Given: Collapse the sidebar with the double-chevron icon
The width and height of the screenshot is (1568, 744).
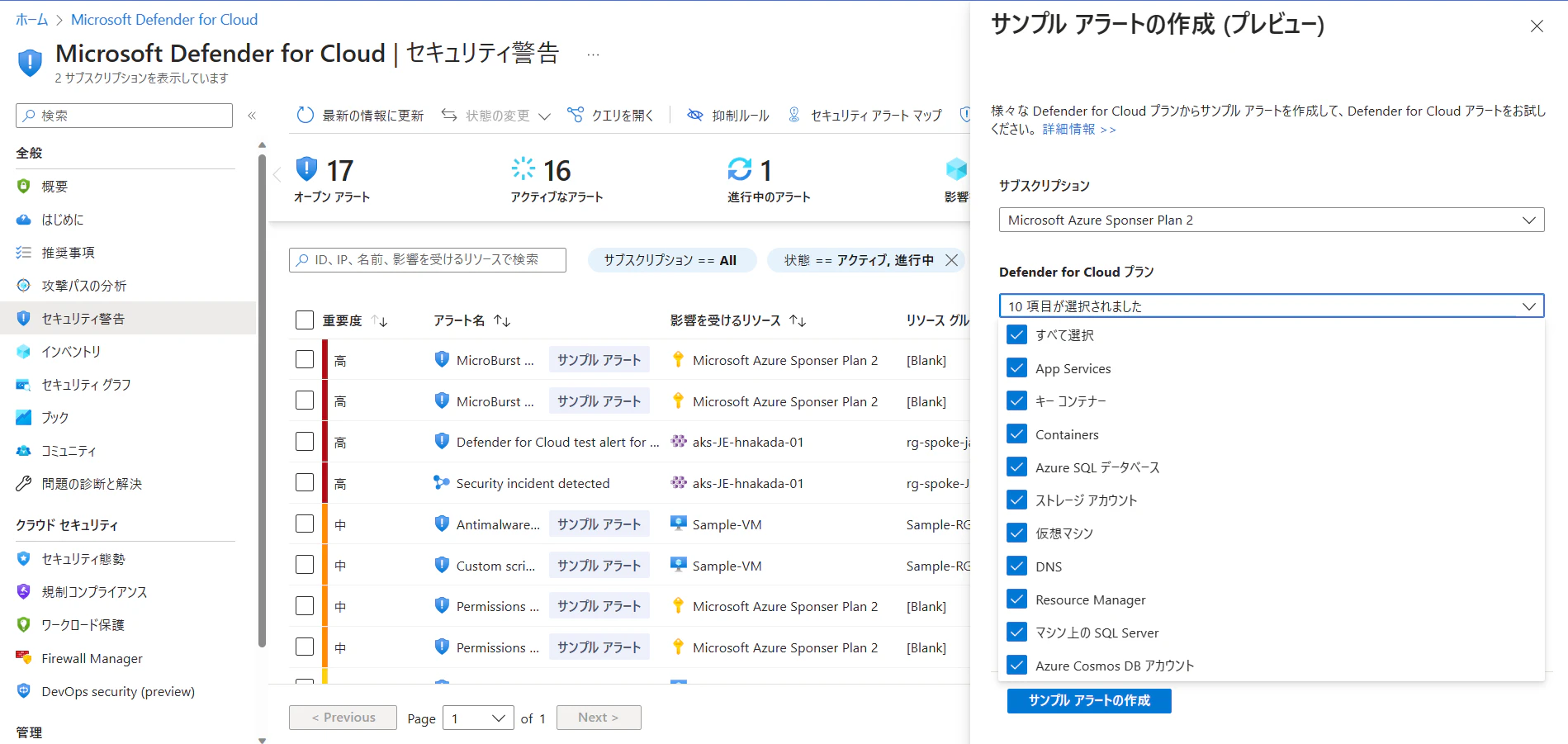Looking at the screenshot, I should click(252, 116).
